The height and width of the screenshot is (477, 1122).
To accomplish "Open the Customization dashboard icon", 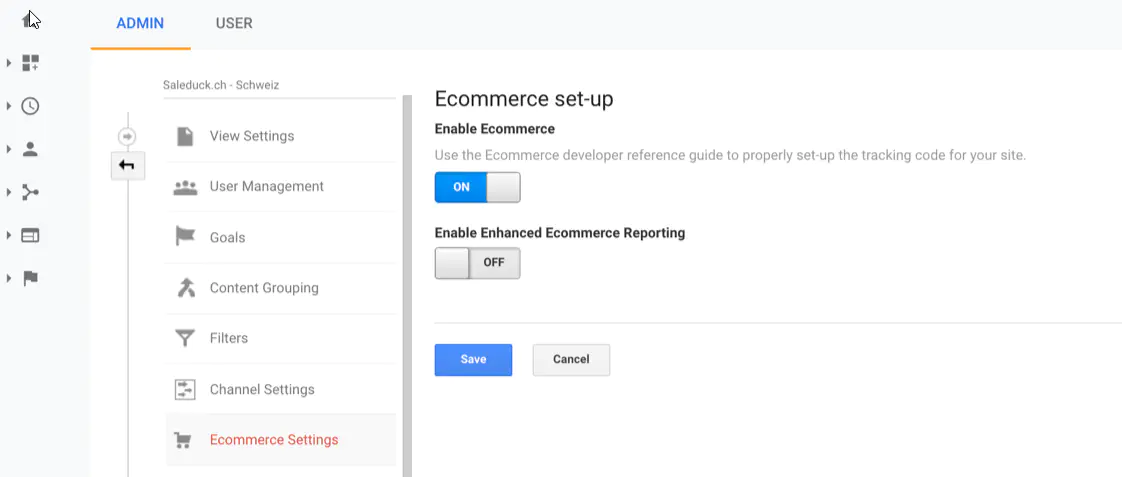I will pyautogui.click(x=30, y=63).
